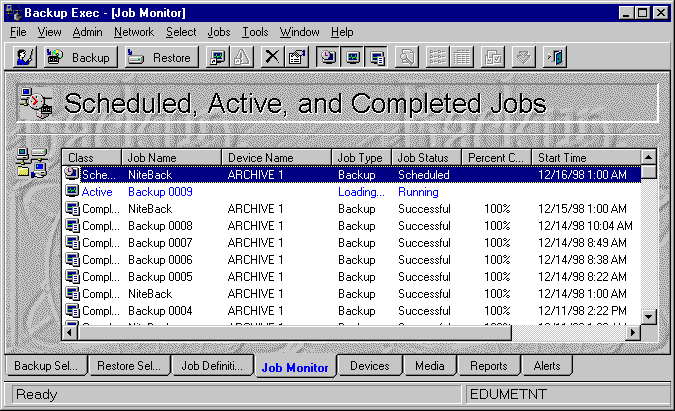675x411 pixels.
Task: Click the grayed details grid view icon
Action: click(462, 57)
